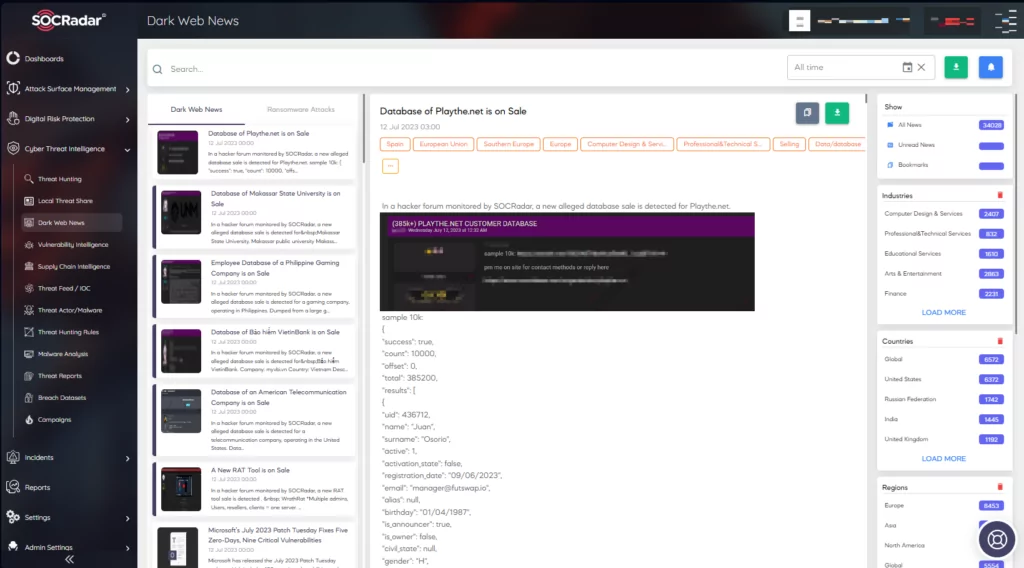The width and height of the screenshot is (1024, 568).
Task: Open Threat Actor/Malware item
Action: (x=69, y=310)
